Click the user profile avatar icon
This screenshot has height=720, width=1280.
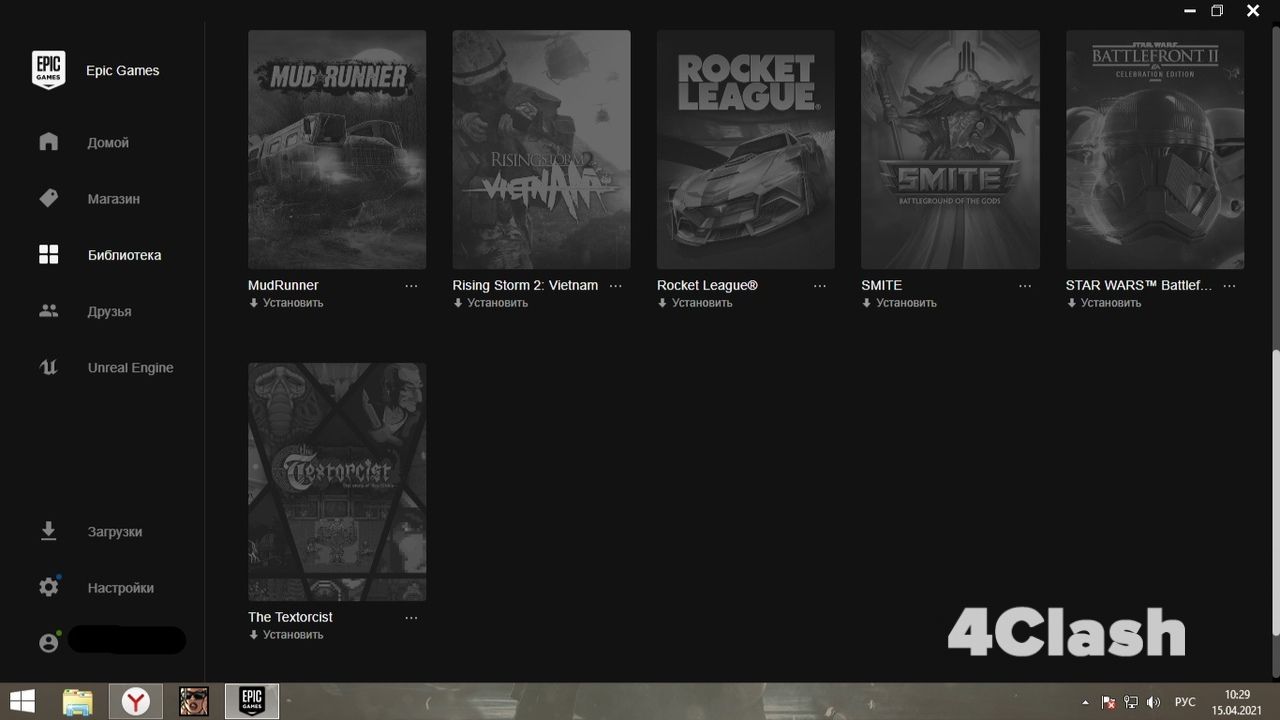pyautogui.click(x=48, y=643)
